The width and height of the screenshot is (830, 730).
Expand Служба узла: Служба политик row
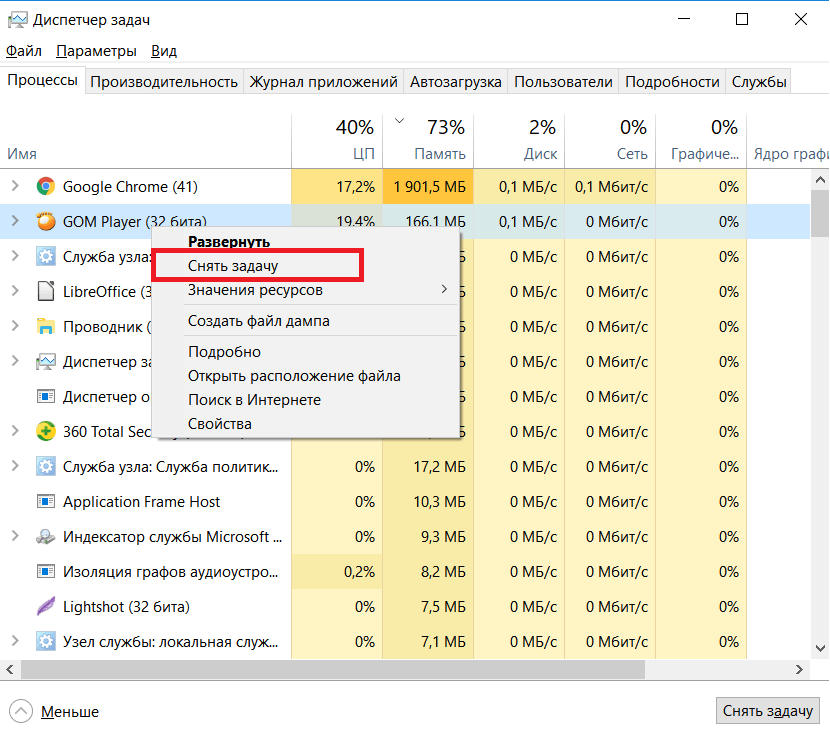(15, 465)
